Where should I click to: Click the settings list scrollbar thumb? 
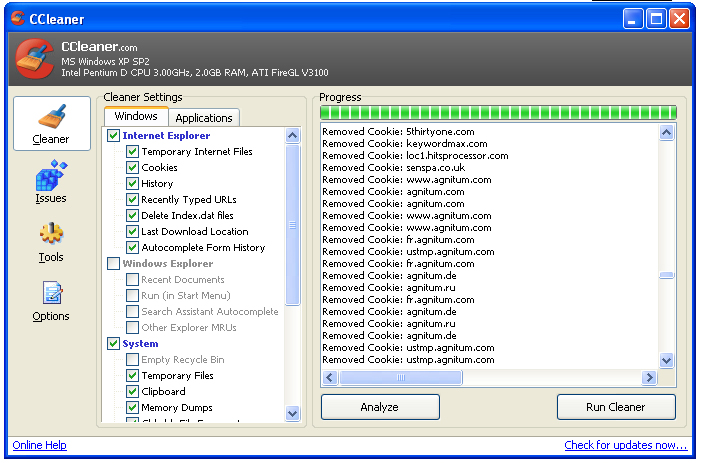pos(292,225)
